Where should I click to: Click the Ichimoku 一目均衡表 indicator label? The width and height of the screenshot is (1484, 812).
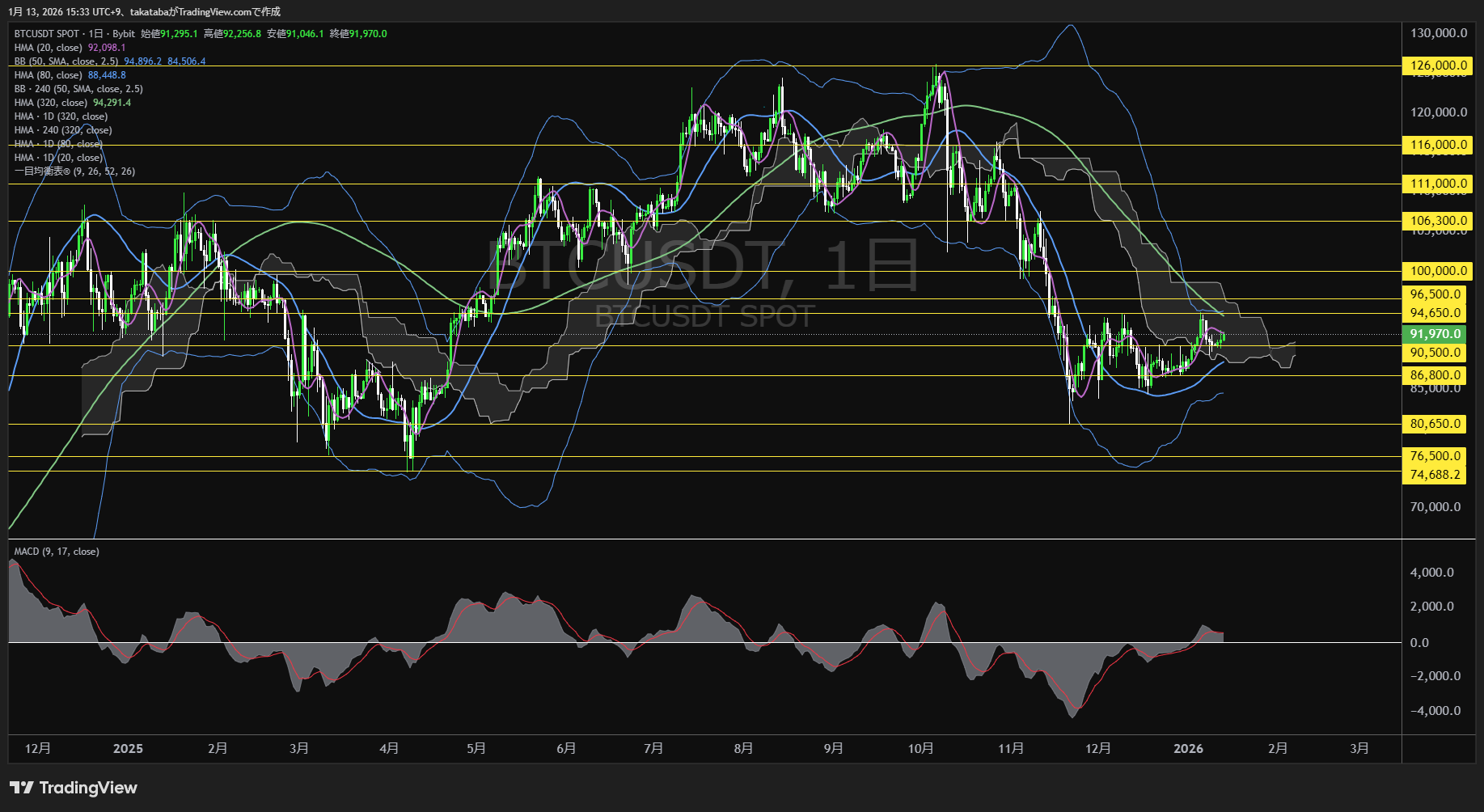pyautogui.click(x=74, y=171)
